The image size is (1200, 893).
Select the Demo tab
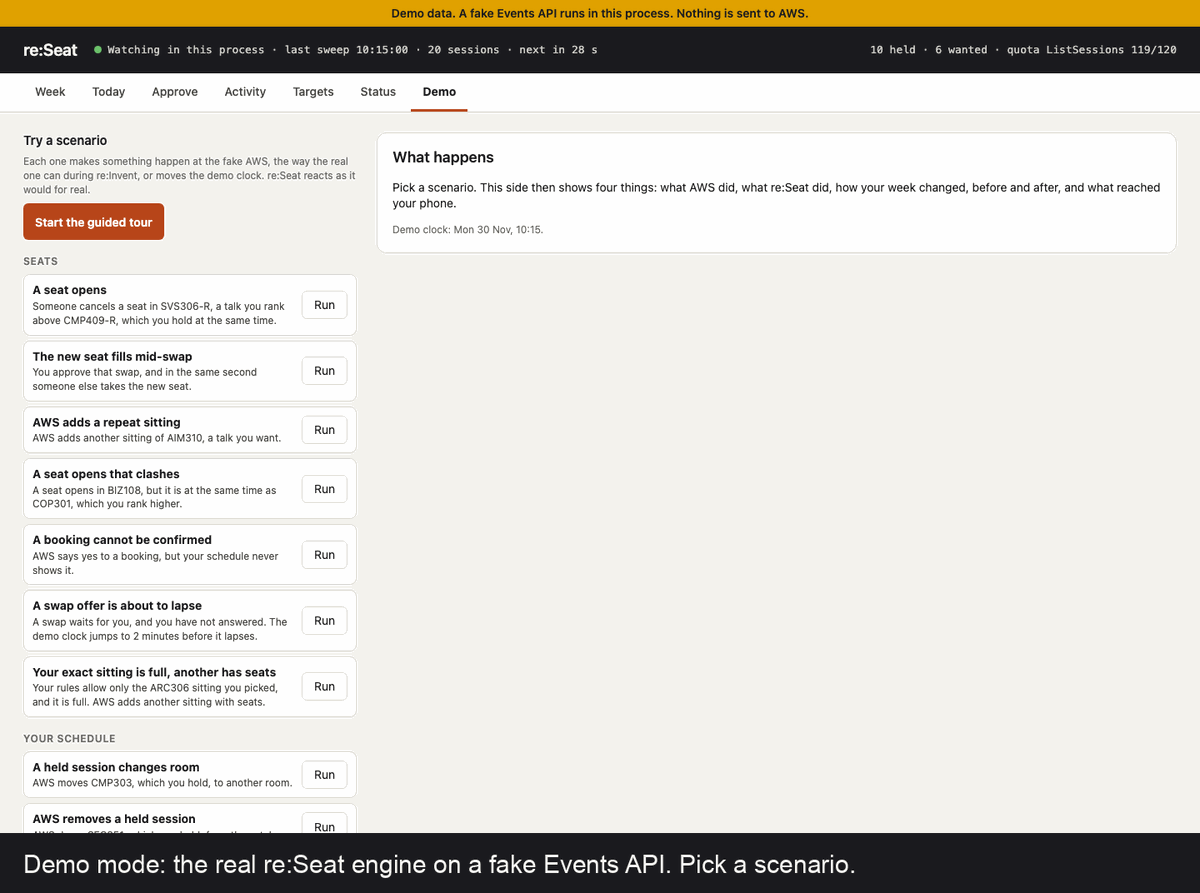click(x=439, y=92)
